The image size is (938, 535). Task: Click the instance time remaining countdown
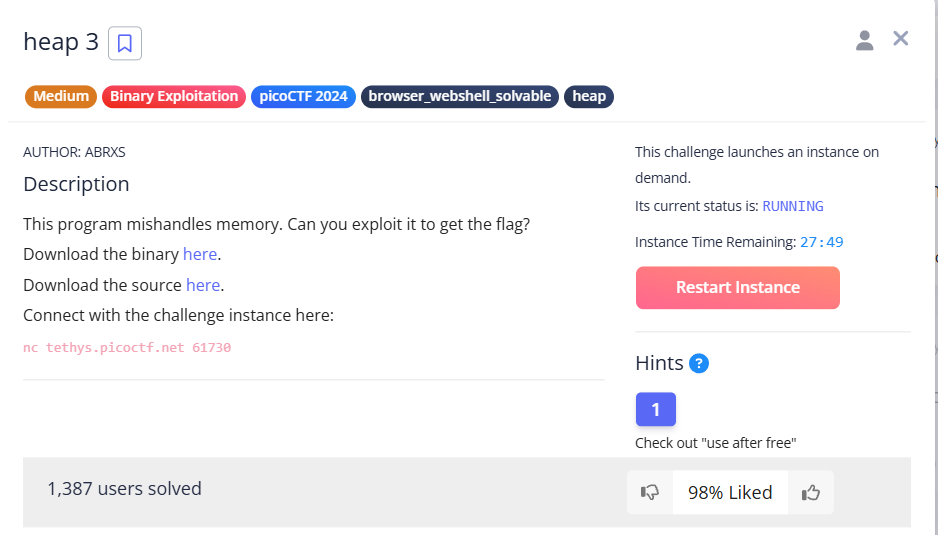[x=821, y=242]
